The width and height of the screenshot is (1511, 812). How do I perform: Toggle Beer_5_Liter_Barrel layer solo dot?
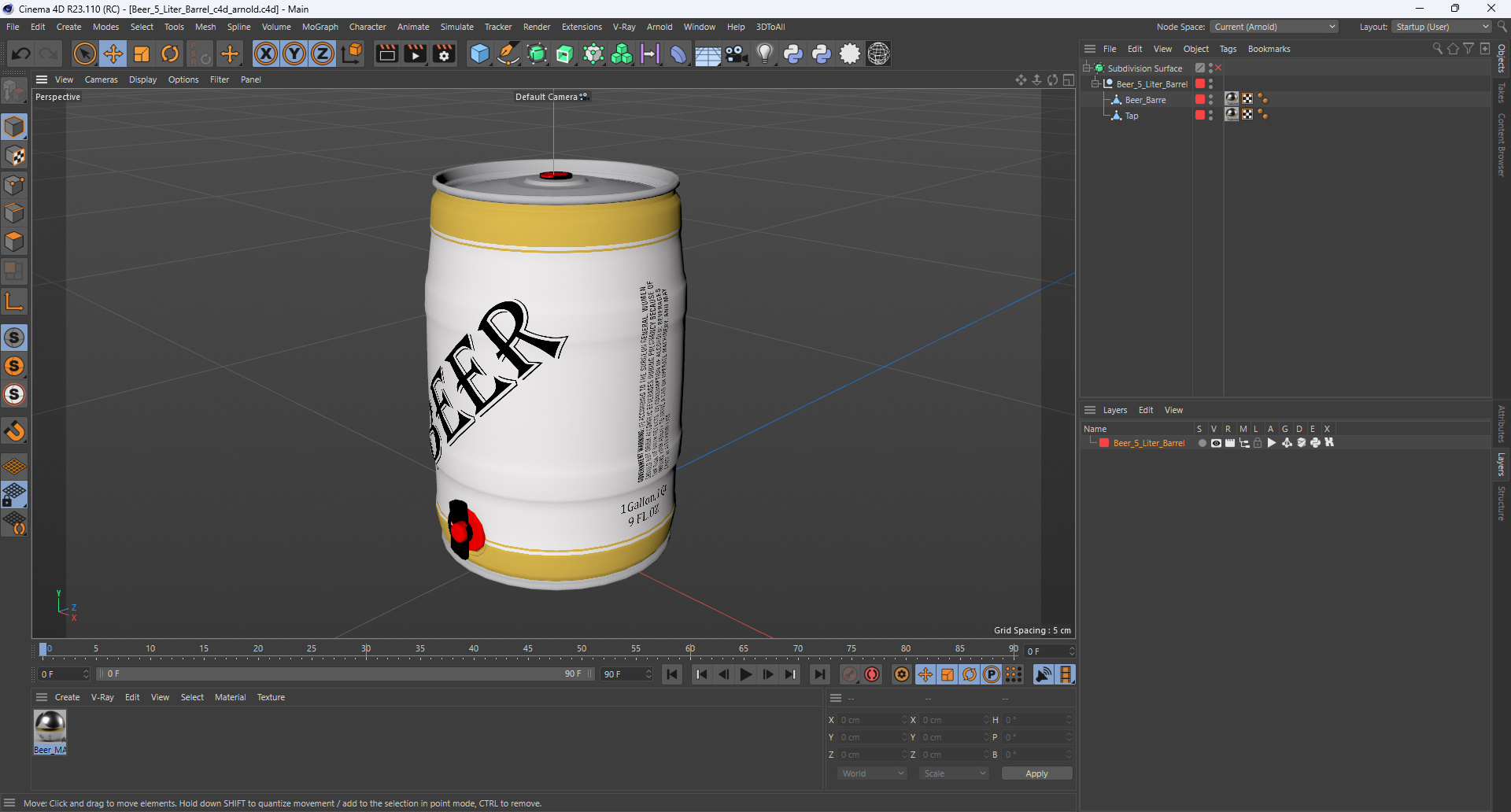tap(1202, 443)
